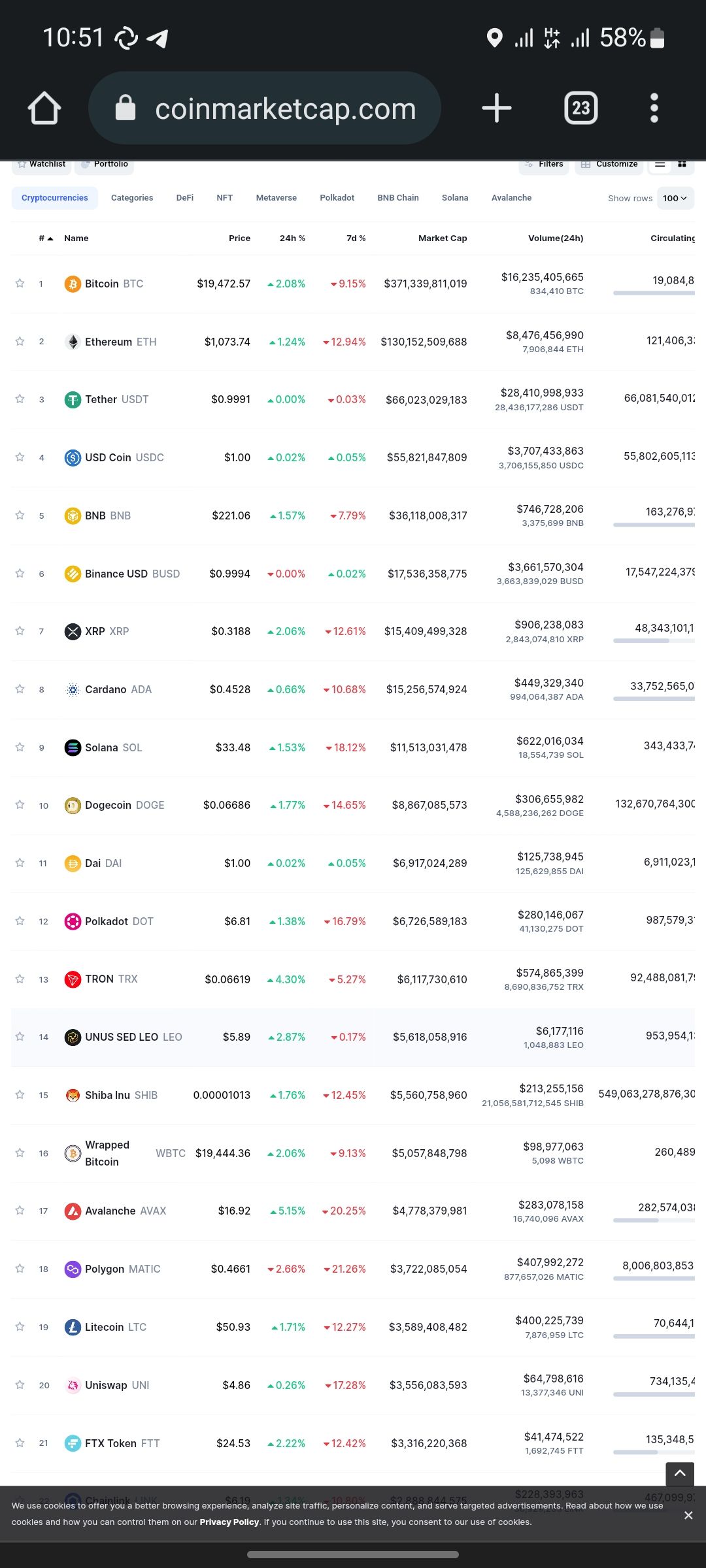706x1568 pixels.
Task: Toggle watchlist star for Dogecoin
Action: (x=20, y=805)
